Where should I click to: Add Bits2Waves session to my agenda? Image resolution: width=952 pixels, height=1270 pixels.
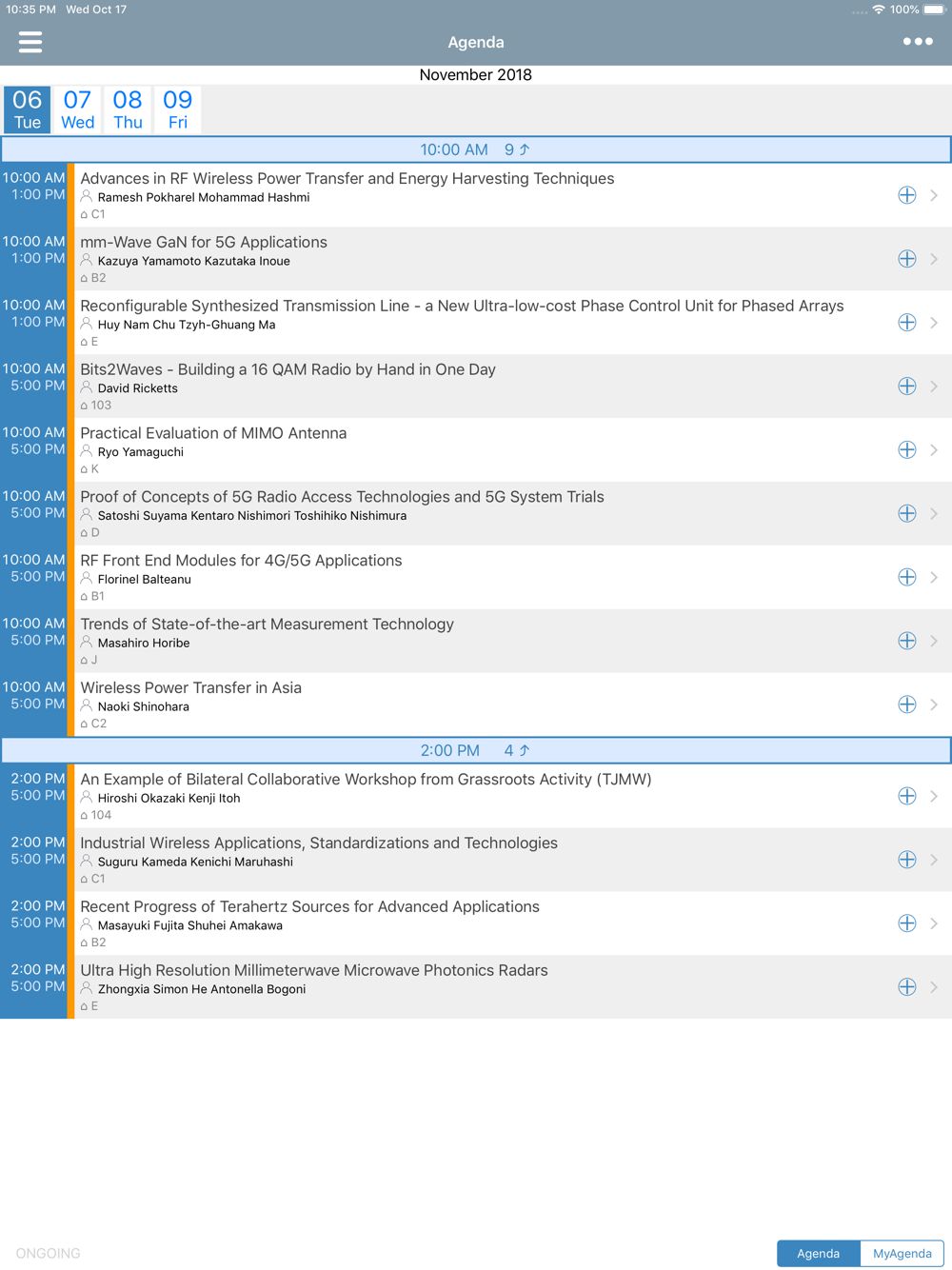[907, 387]
